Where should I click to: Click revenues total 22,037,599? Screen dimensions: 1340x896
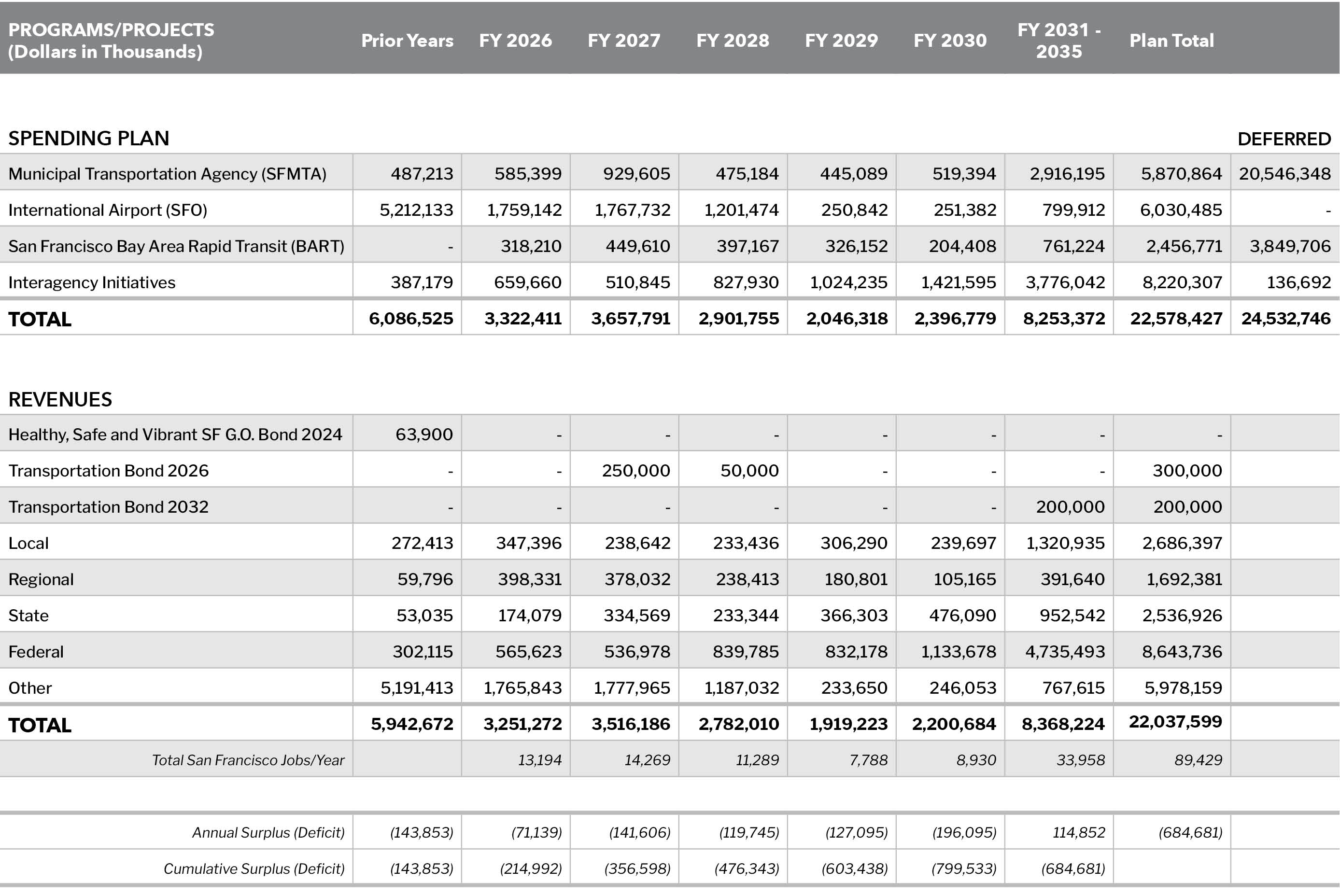[1175, 722]
